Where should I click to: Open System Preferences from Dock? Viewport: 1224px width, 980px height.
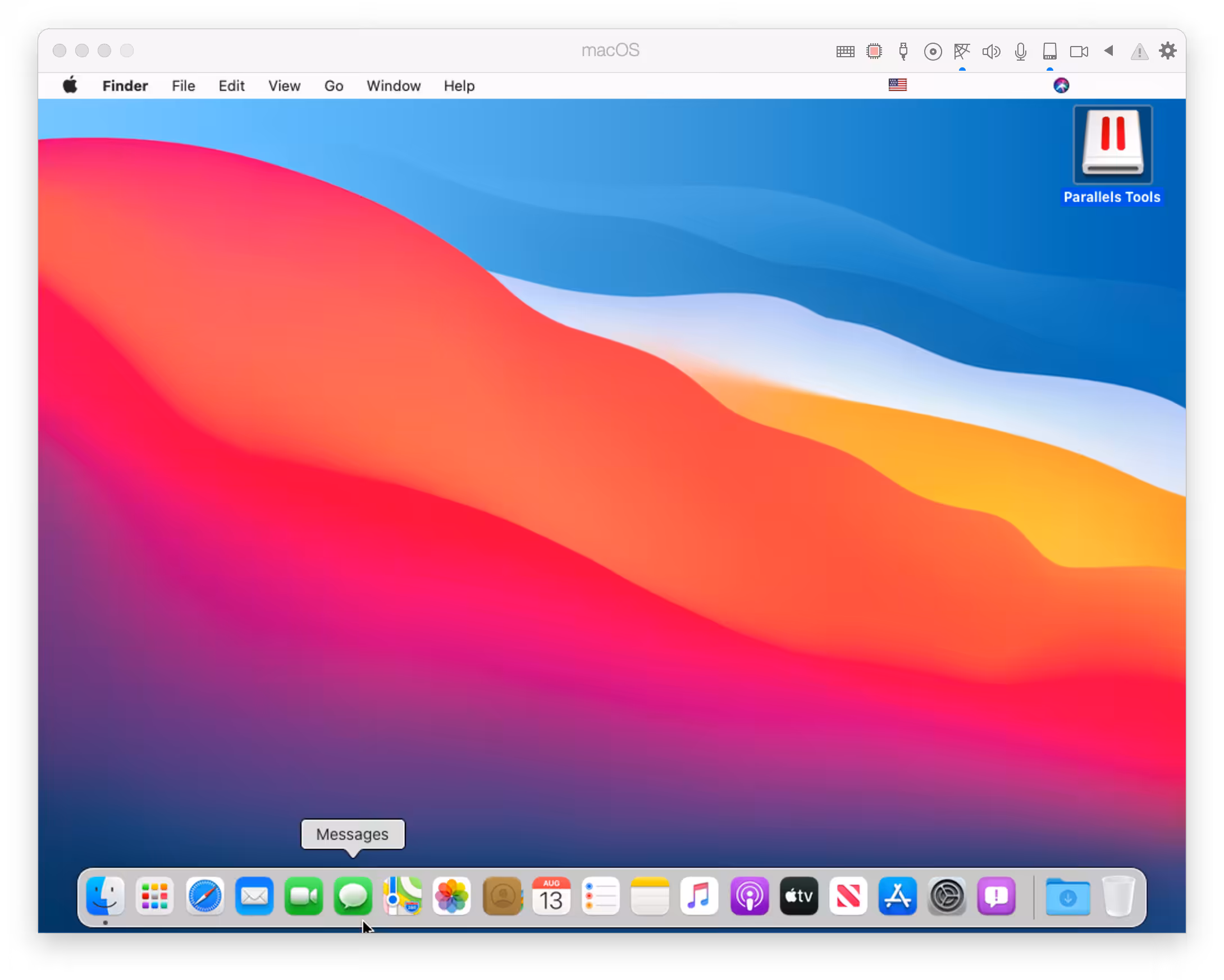click(x=947, y=896)
